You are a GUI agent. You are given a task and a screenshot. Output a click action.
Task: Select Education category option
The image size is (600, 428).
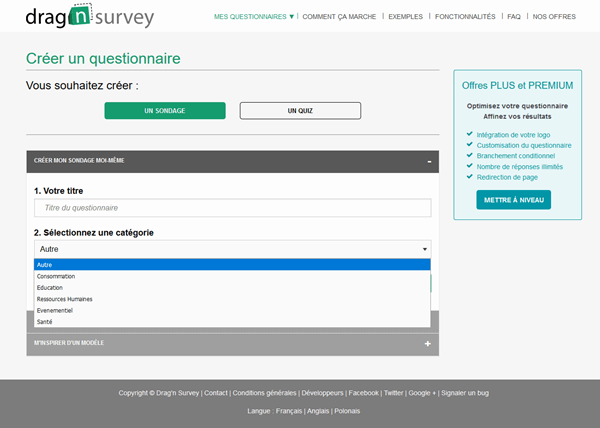click(232, 288)
